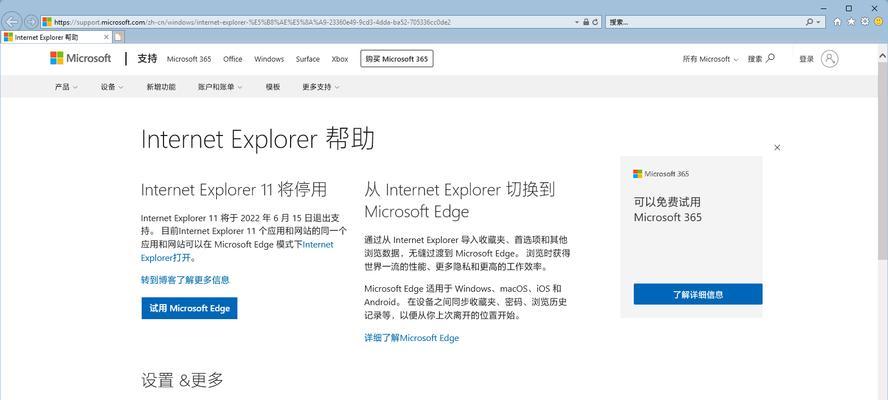
Task: Expand the 产品 dropdown menu
Action: point(66,87)
